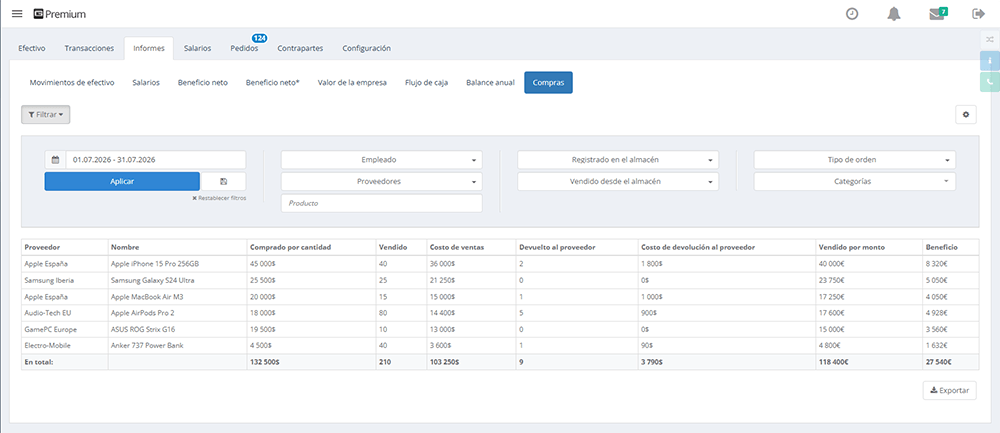
Task: Open Registrado en el almacén dropdown
Action: pyautogui.click(x=618, y=160)
